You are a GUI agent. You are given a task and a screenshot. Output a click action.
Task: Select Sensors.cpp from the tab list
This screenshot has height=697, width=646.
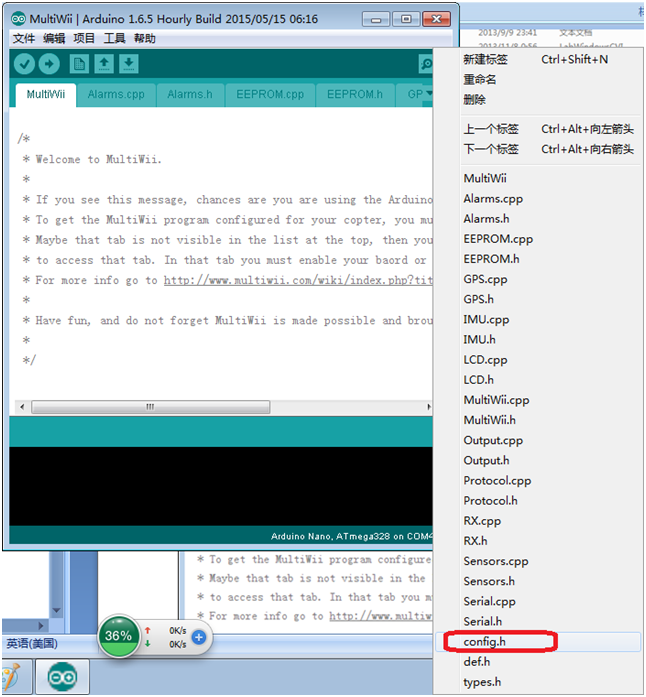click(x=538, y=561)
